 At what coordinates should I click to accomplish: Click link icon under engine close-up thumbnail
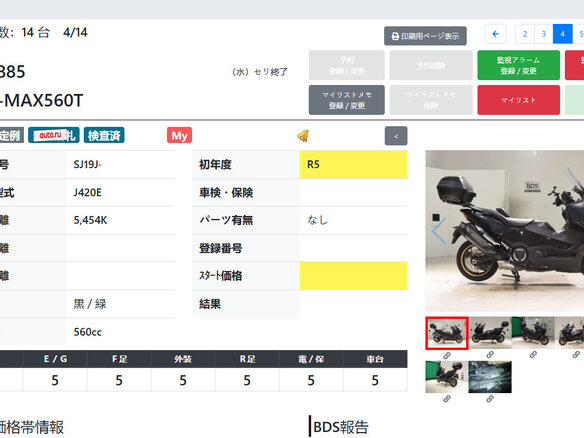(x=490, y=399)
